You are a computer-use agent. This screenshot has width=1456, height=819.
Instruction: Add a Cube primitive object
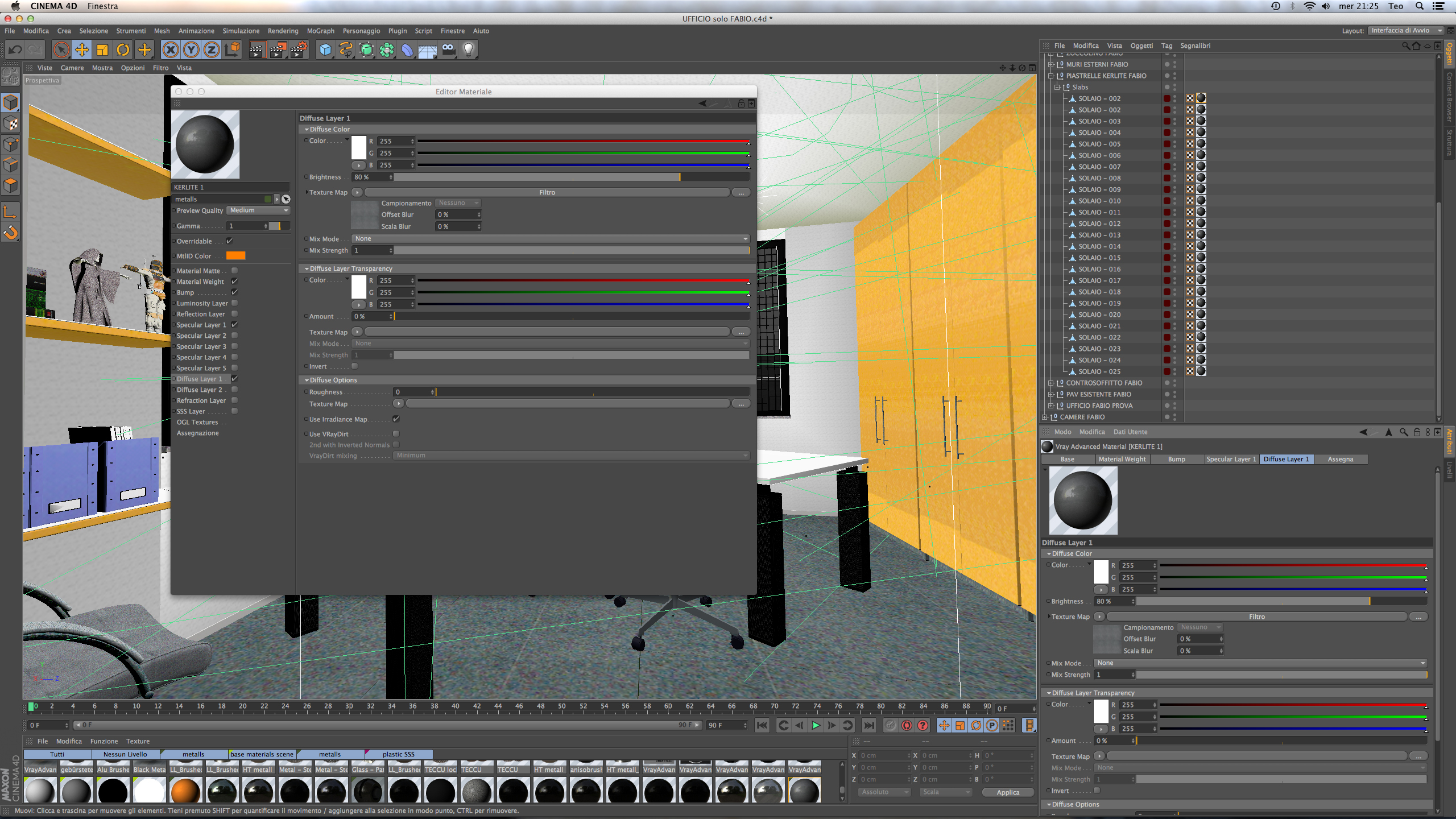(x=325, y=50)
